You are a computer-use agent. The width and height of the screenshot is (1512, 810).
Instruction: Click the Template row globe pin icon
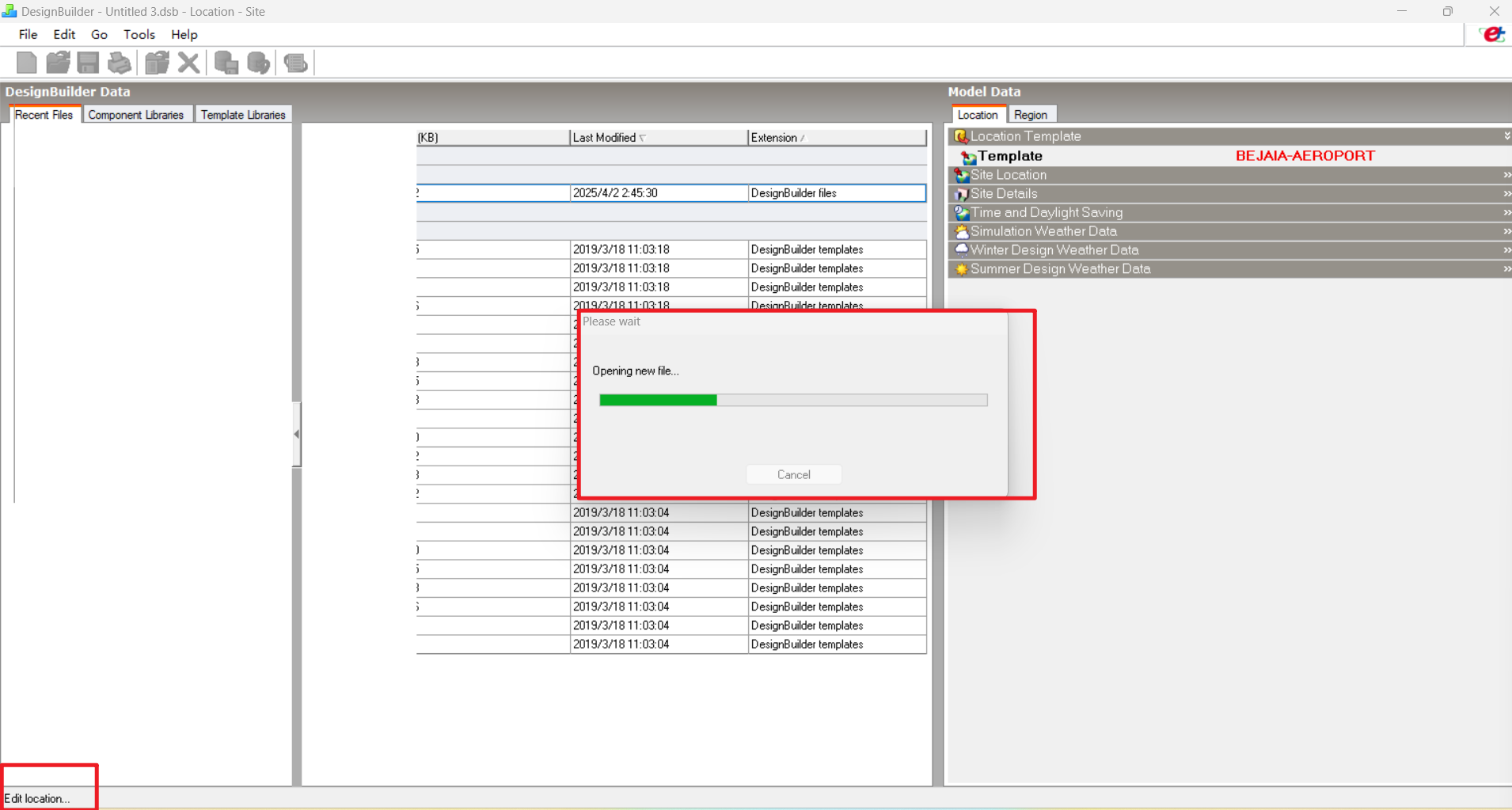(x=968, y=157)
